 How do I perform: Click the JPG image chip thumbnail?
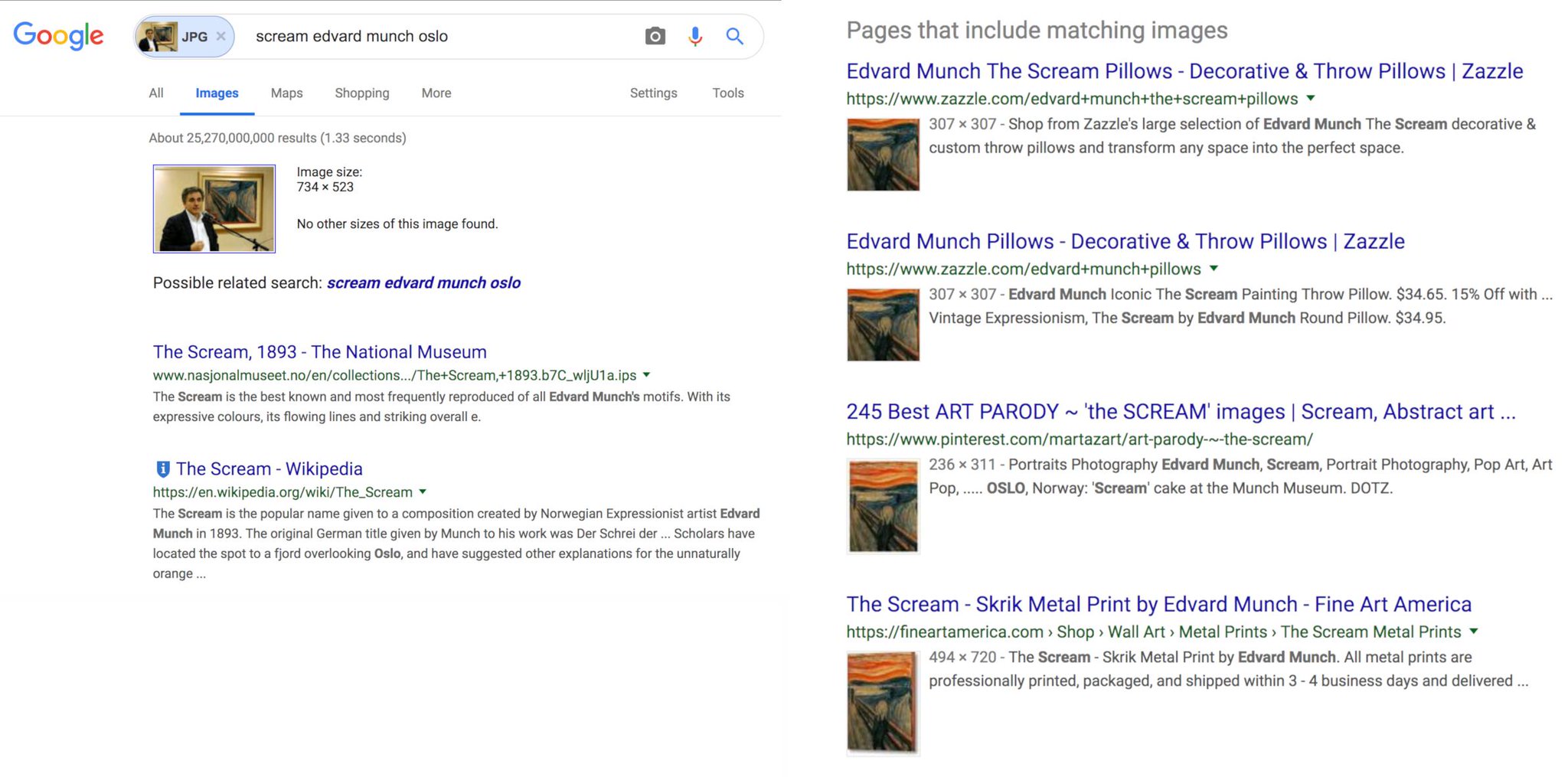click(x=157, y=36)
